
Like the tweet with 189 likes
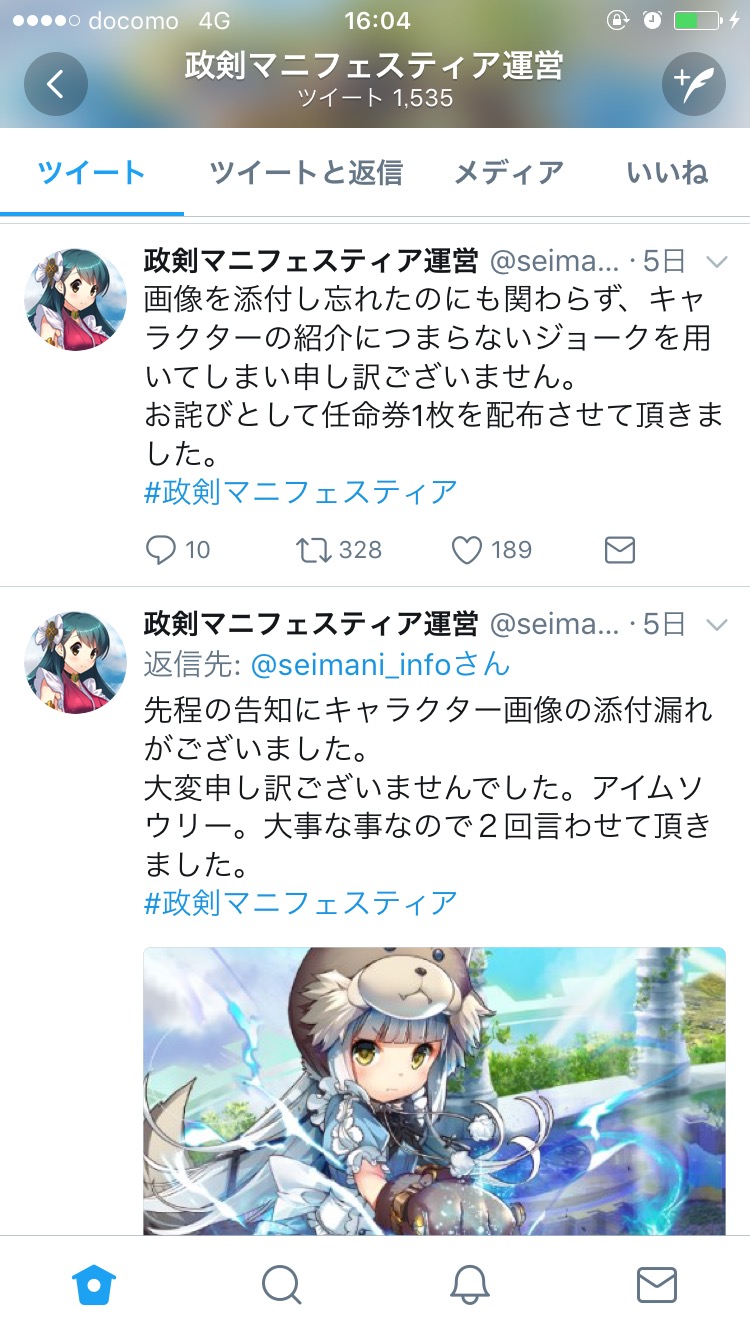point(492,550)
